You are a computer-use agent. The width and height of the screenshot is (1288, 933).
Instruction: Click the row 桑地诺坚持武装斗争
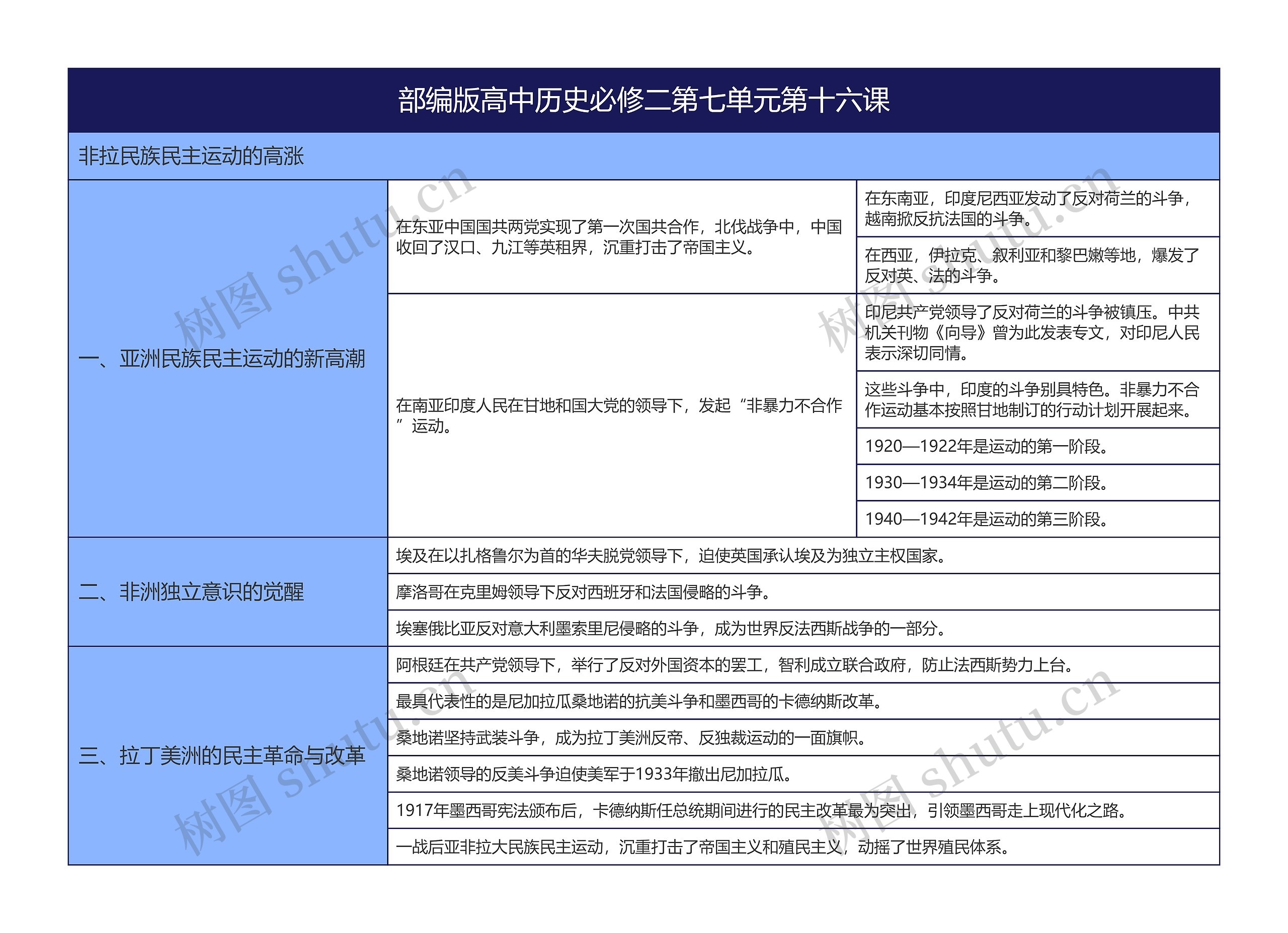803,737
